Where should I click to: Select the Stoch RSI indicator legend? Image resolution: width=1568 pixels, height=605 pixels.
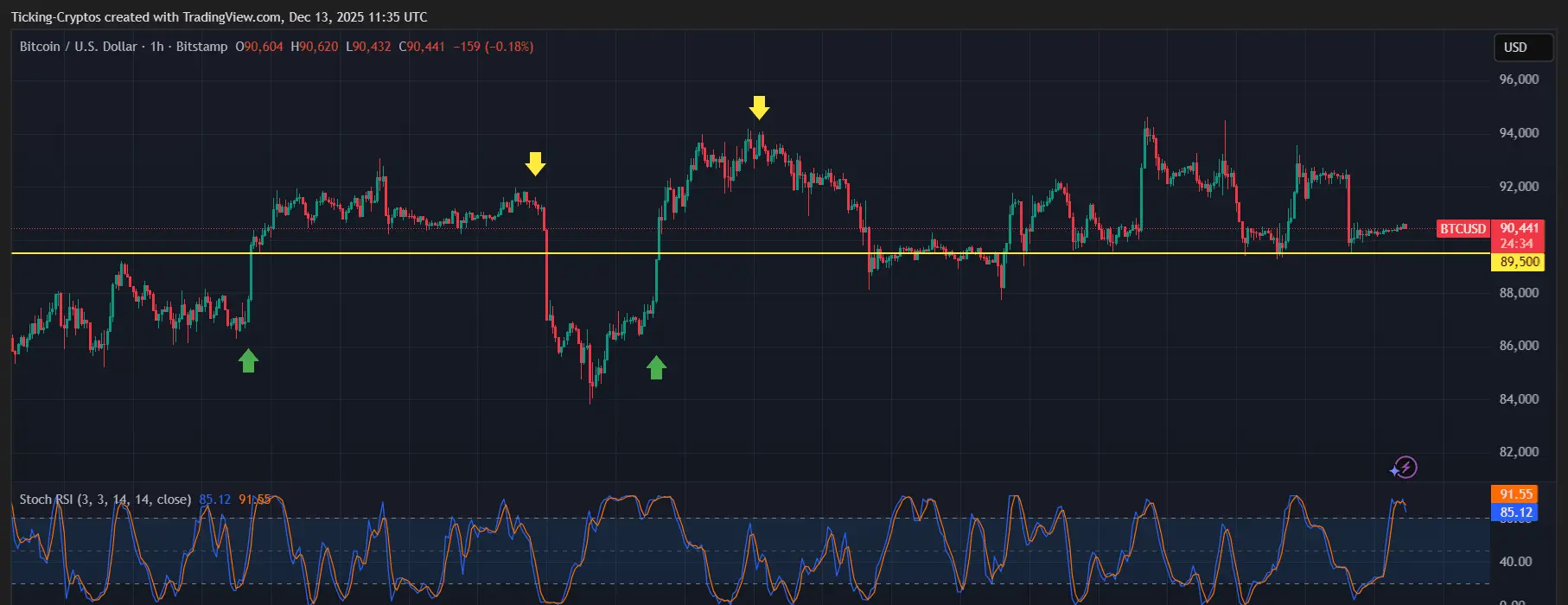pos(105,500)
